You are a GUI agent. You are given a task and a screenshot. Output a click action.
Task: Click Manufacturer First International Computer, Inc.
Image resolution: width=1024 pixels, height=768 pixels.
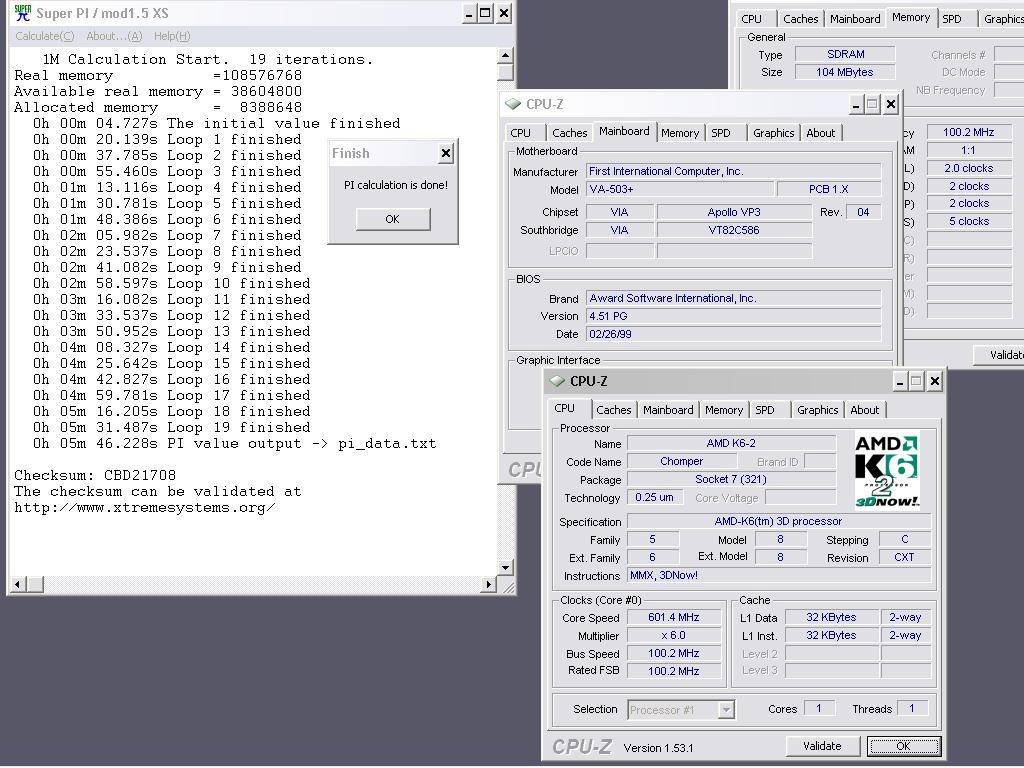click(734, 171)
